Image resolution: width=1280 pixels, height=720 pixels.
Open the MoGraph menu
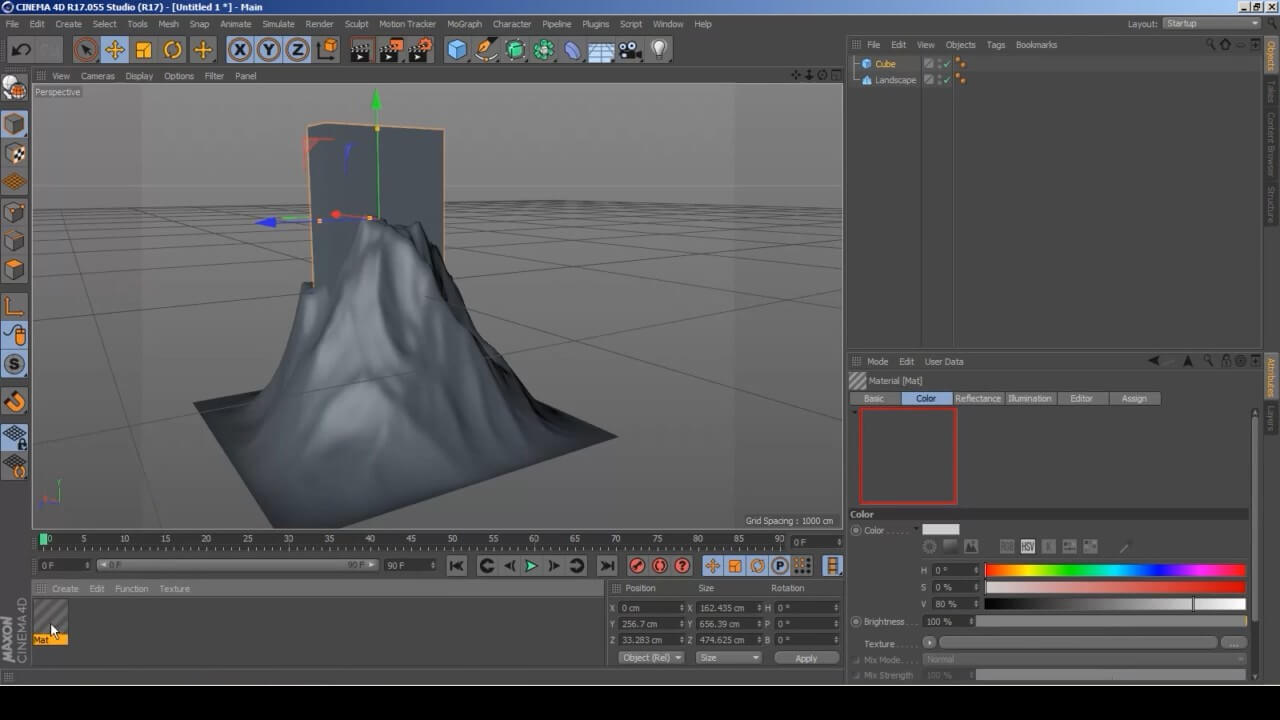(464, 24)
